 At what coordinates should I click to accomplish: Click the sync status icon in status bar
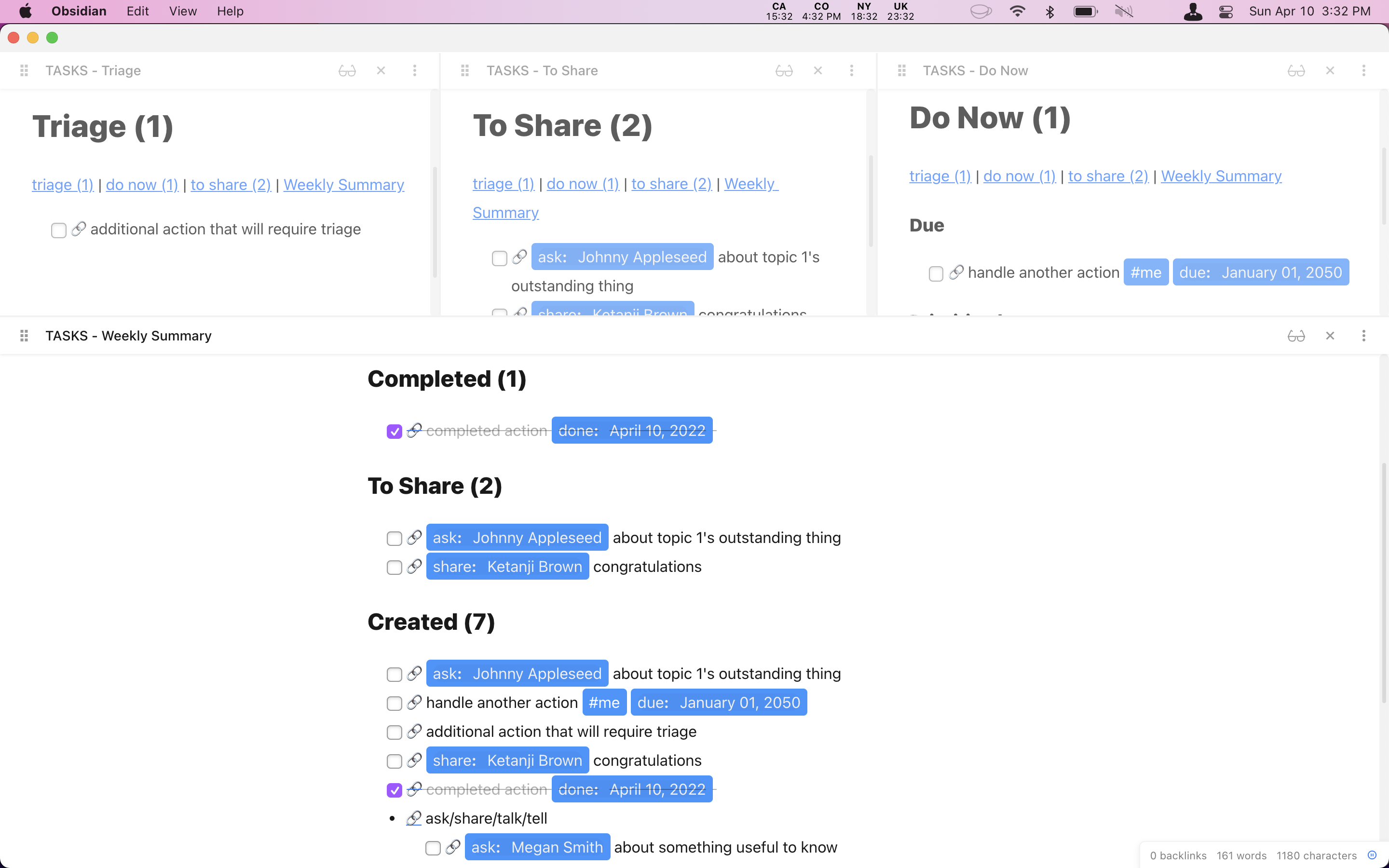1372,855
